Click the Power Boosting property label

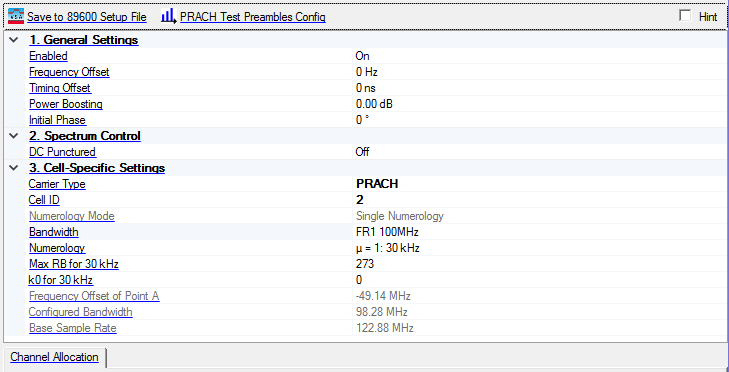66,104
